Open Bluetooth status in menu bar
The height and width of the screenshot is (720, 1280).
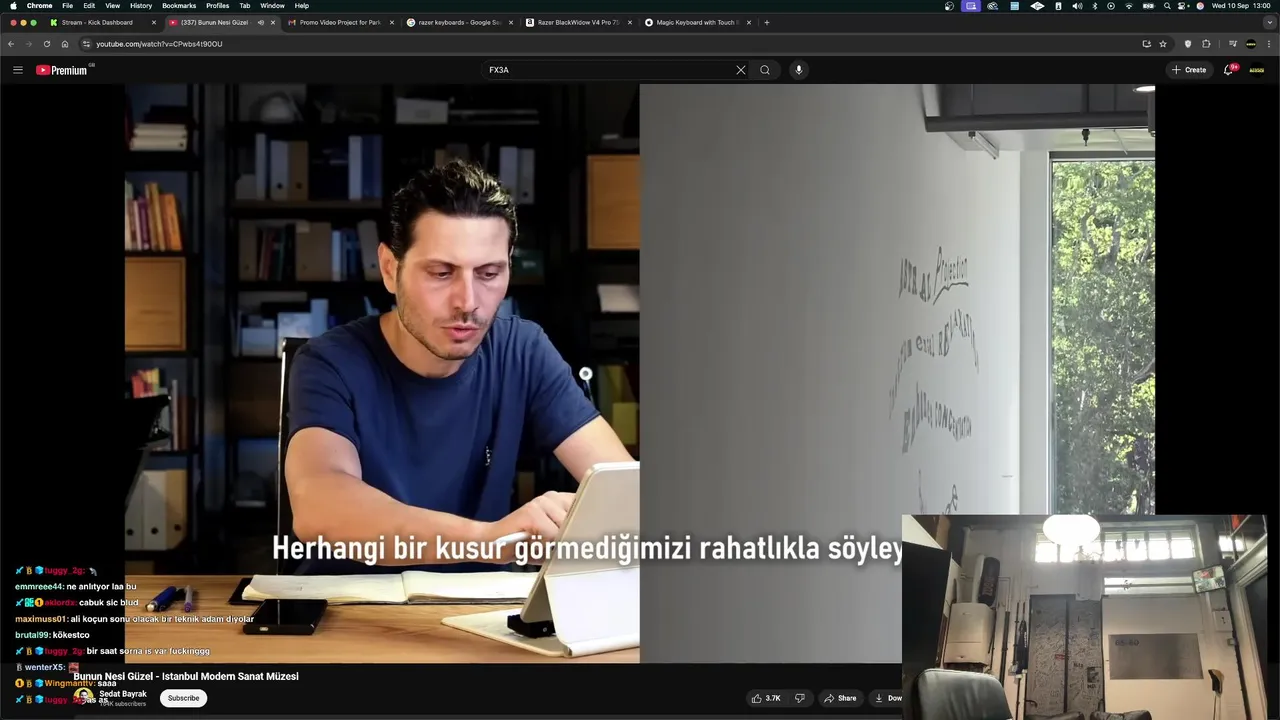point(1094,6)
